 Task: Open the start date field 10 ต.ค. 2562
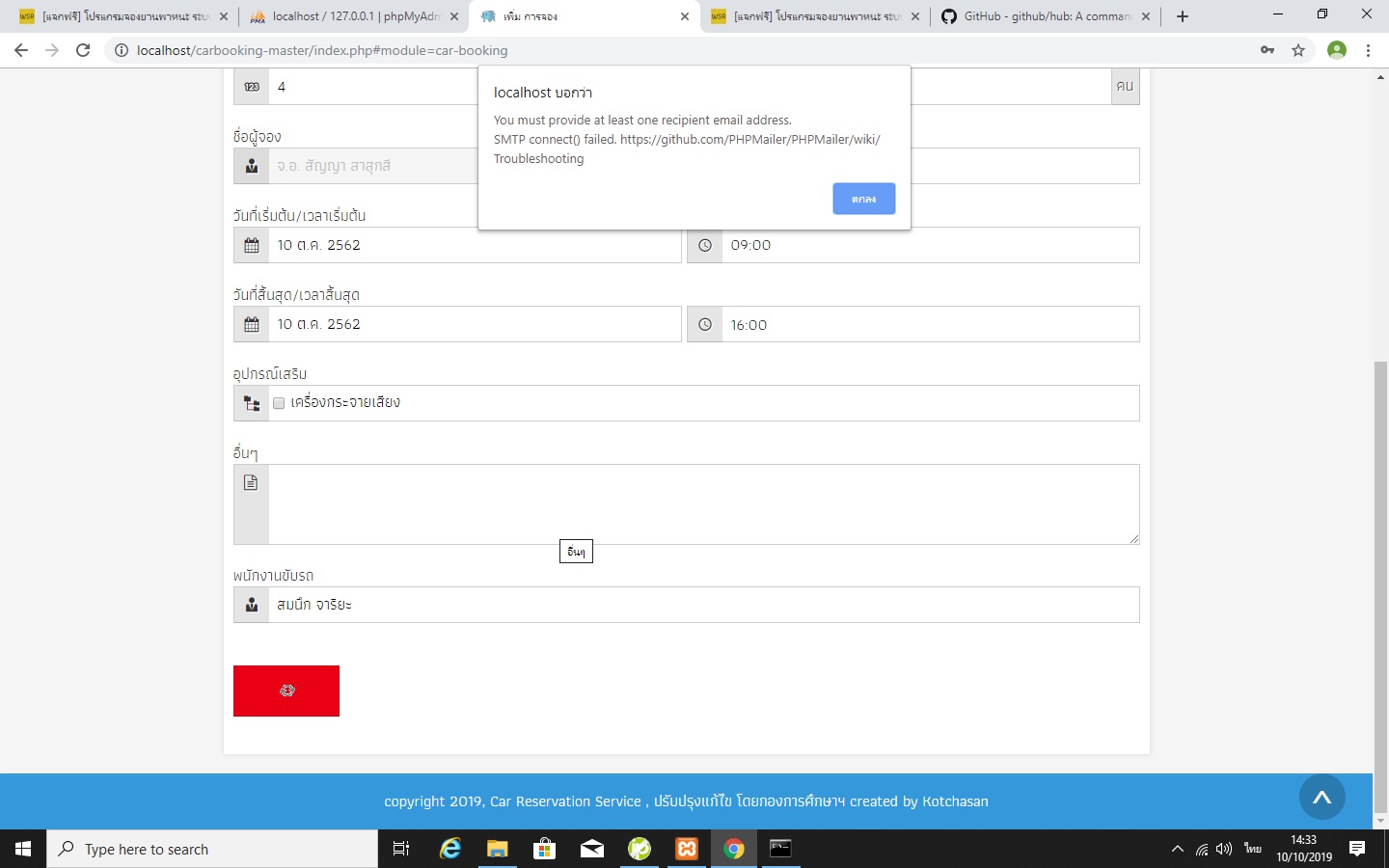click(x=475, y=245)
